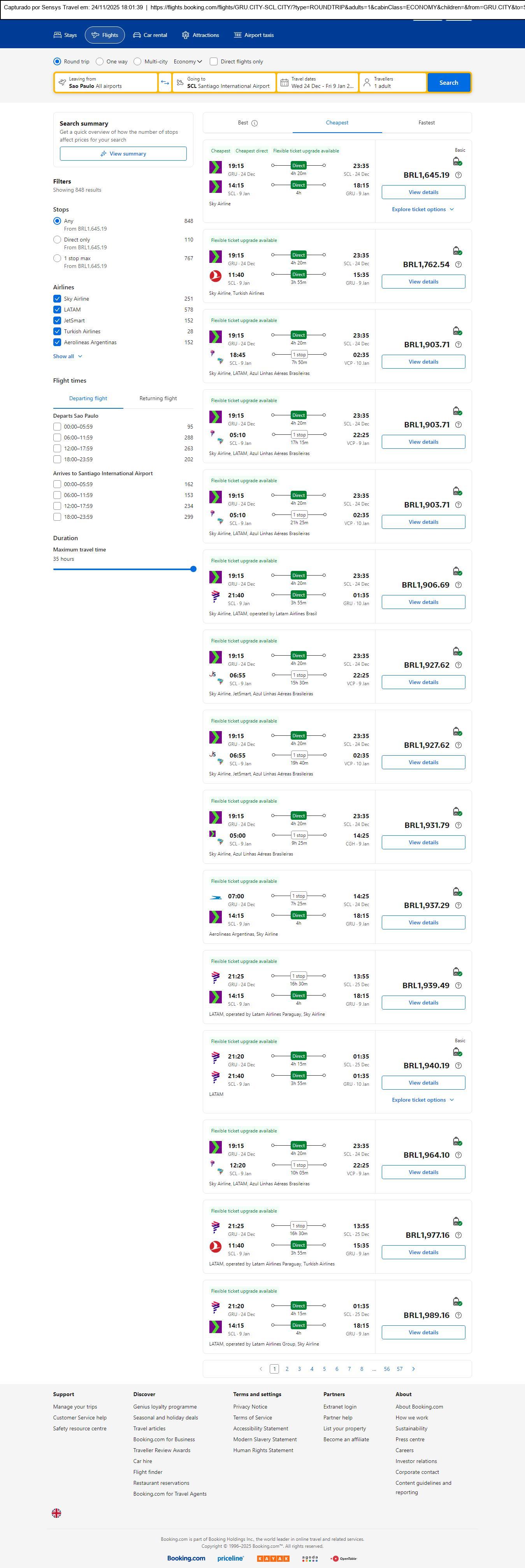Switch to the Fastest tab

pos(426,123)
